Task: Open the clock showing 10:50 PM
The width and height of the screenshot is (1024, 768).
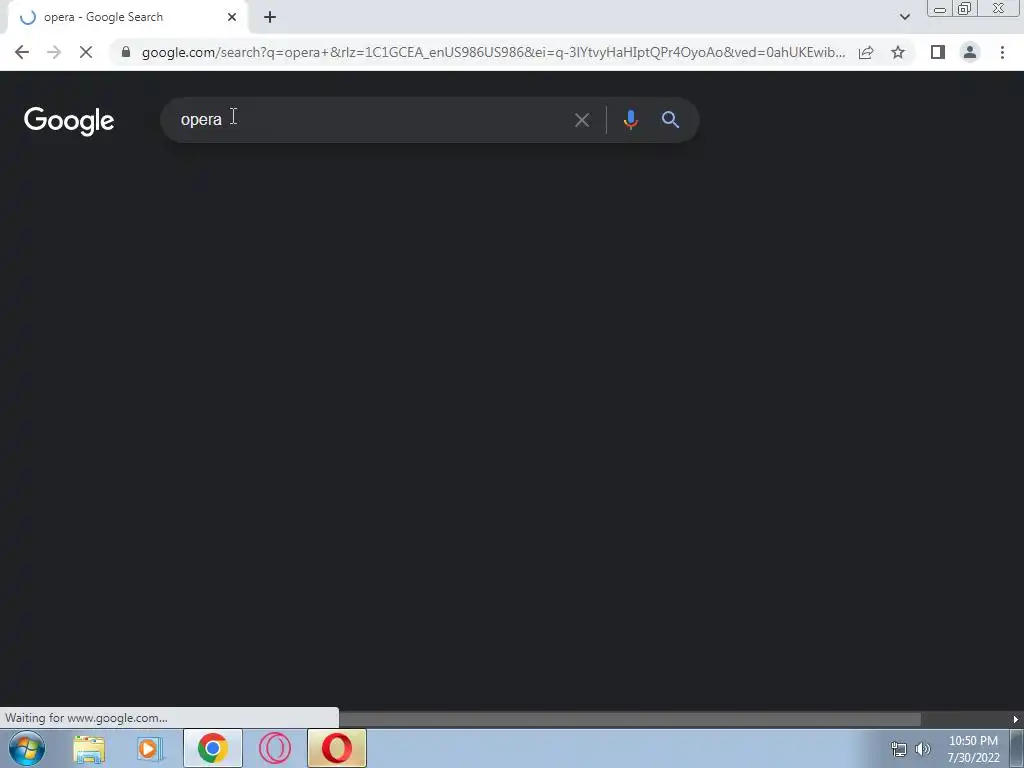Action: click(974, 749)
